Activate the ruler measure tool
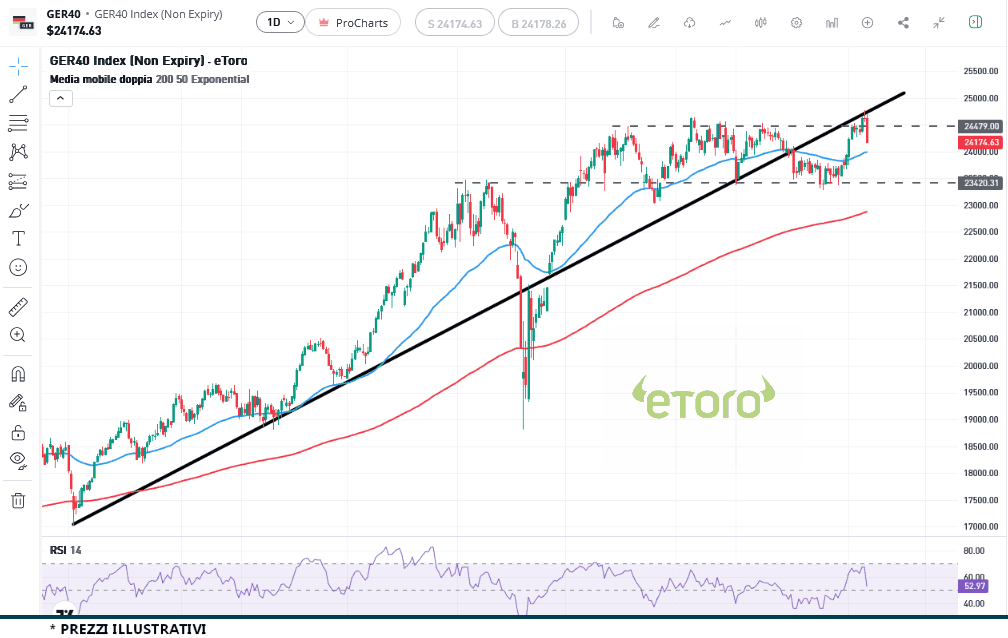1008x638 pixels. (18, 307)
